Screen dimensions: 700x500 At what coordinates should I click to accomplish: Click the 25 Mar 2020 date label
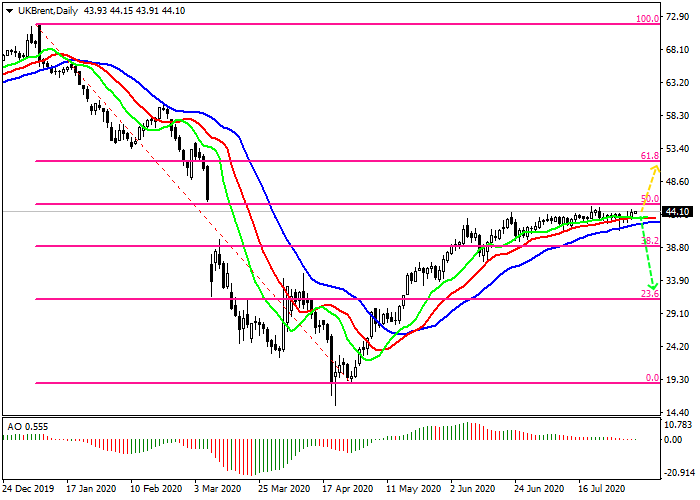point(284,489)
